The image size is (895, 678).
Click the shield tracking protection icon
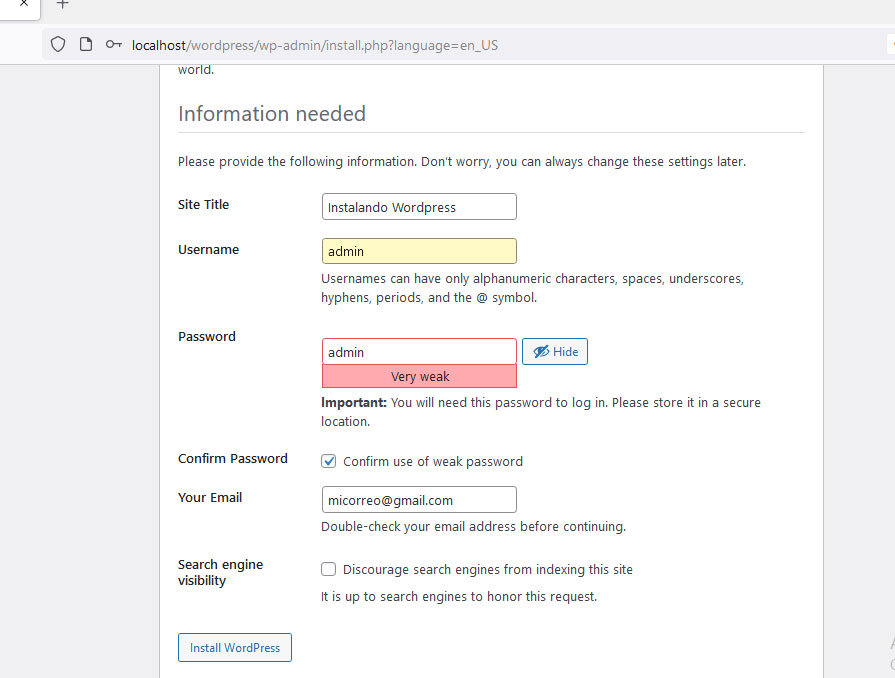pos(58,45)
